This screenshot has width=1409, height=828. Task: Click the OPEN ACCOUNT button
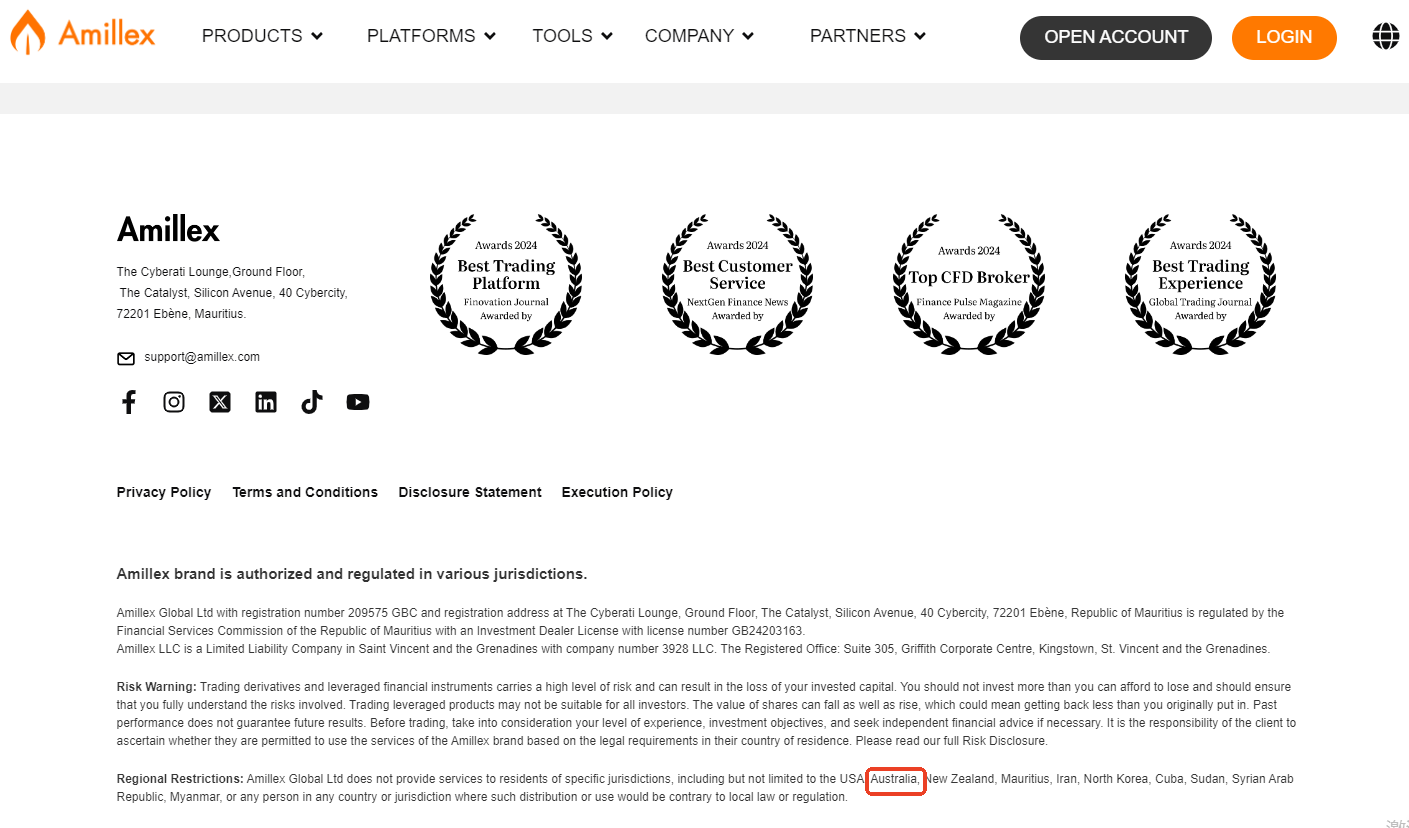(x=1116, y=38)
